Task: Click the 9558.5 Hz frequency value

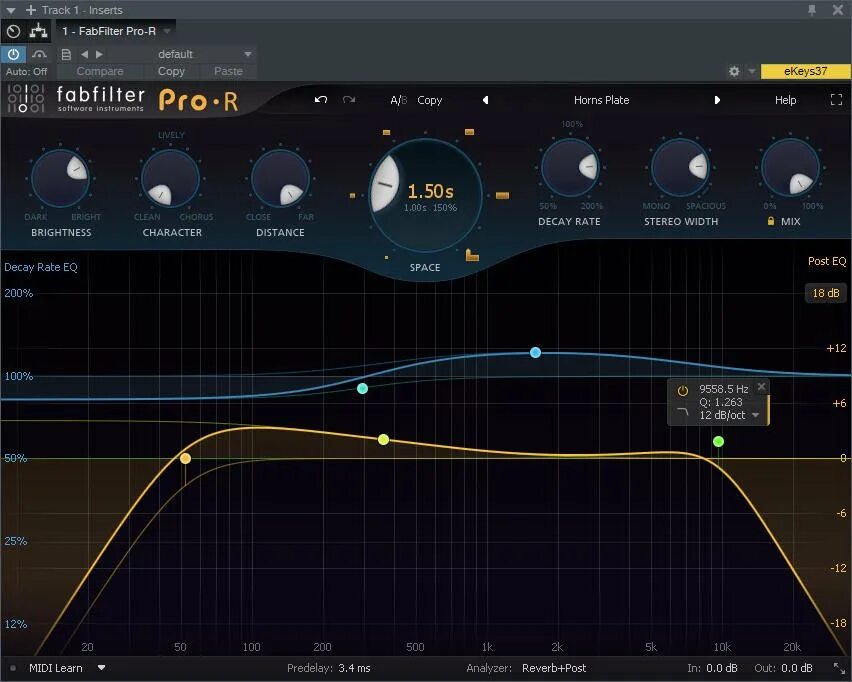Action: 724,389
